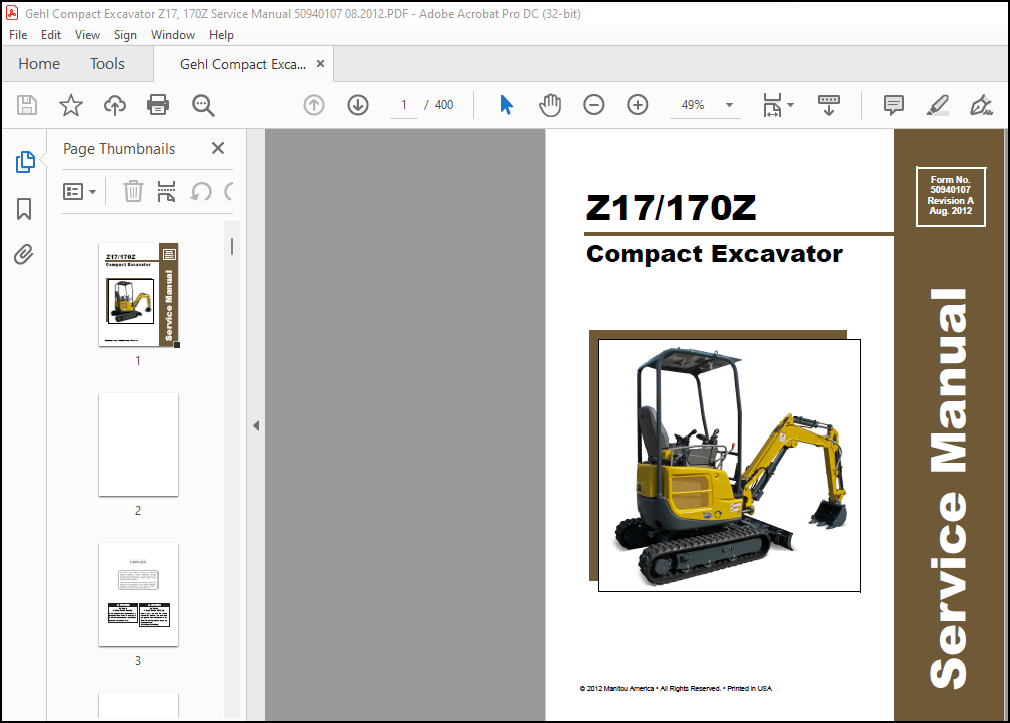Go to previous page arrow
Image resolution: width=1010 pixels, height=723 pixels.
(x=314, y=105)
